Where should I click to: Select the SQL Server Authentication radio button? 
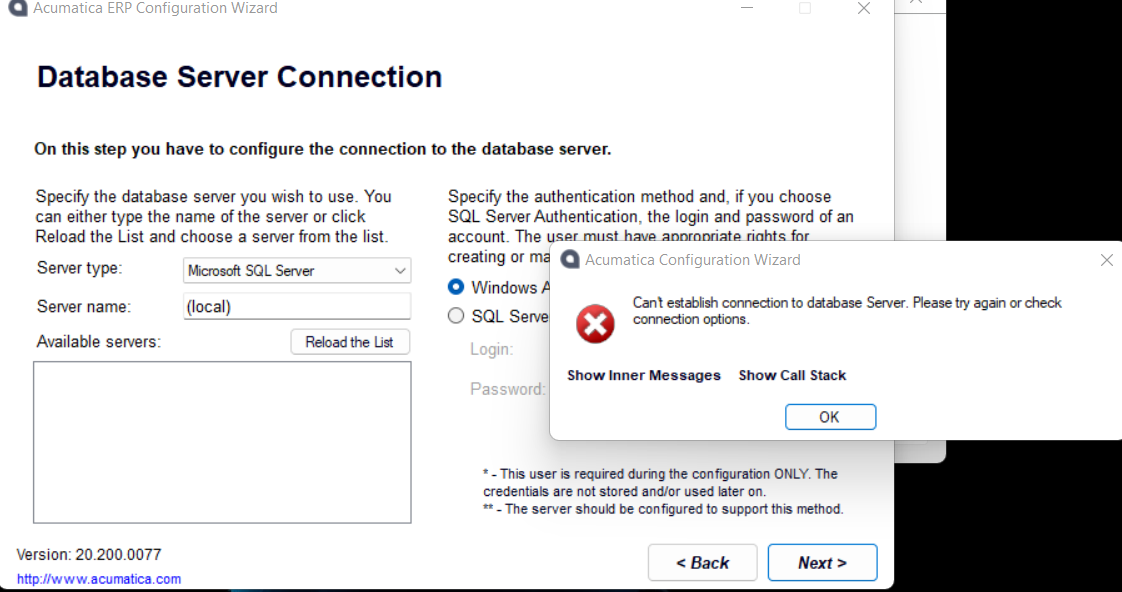(x=456, y=316)
